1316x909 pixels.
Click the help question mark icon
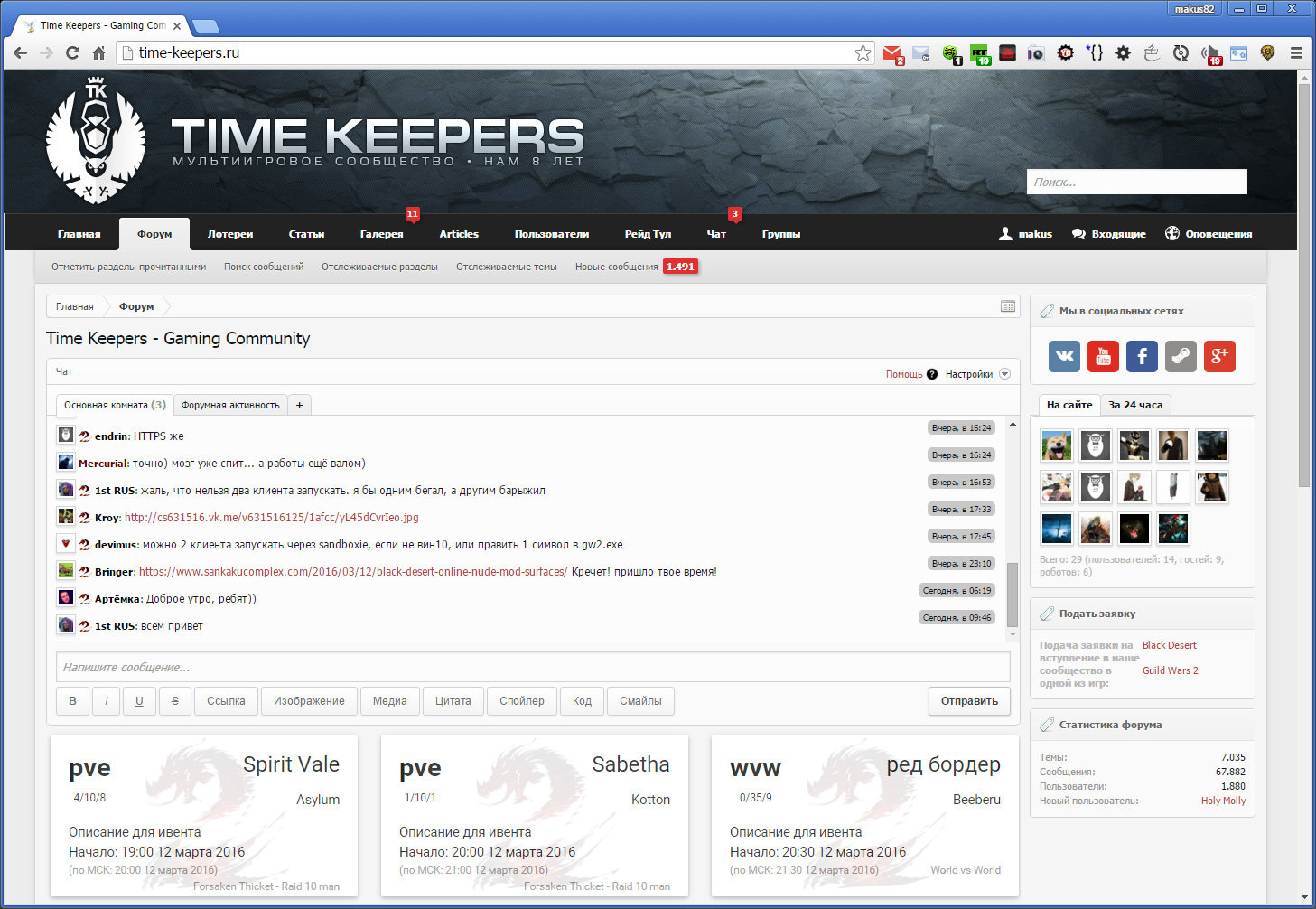pos(932,374)
